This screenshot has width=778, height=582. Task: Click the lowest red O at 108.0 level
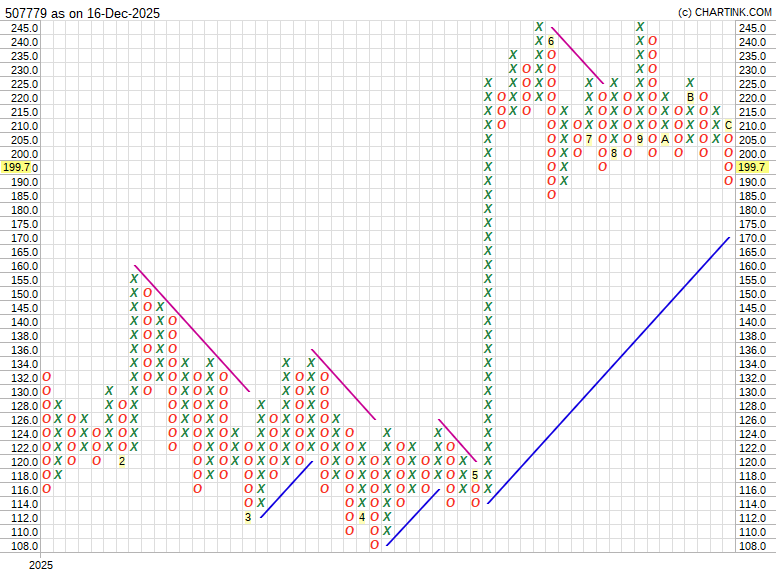click(374, 545)
